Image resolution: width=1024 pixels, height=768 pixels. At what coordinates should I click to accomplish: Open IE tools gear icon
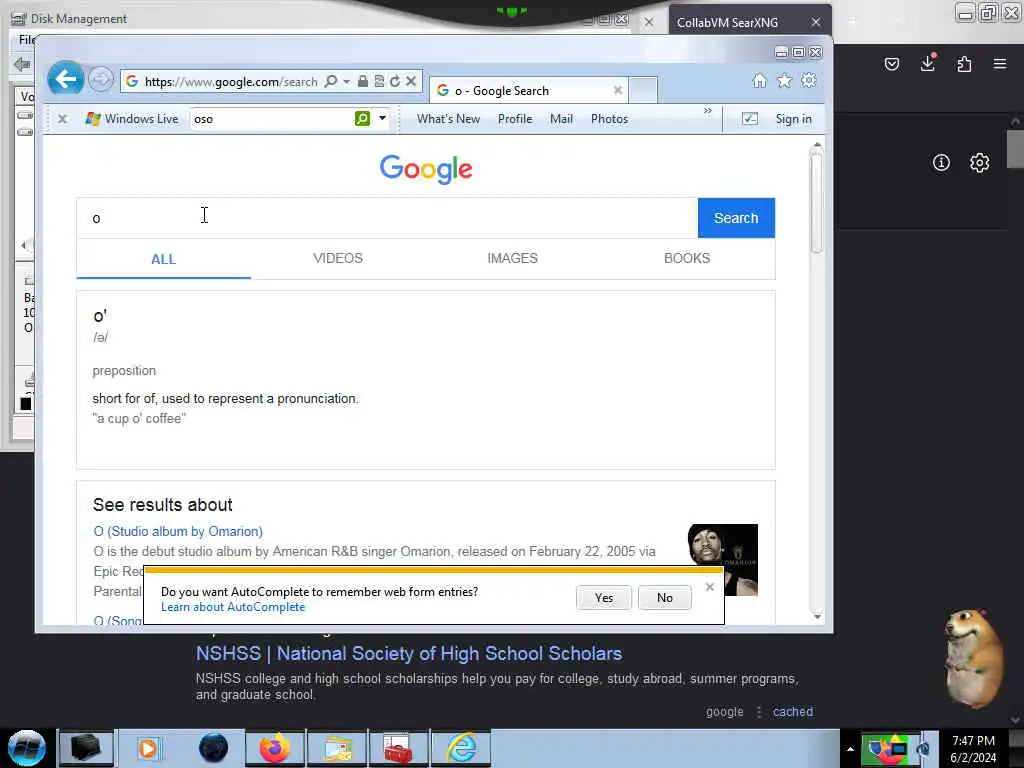click(809, 80)
